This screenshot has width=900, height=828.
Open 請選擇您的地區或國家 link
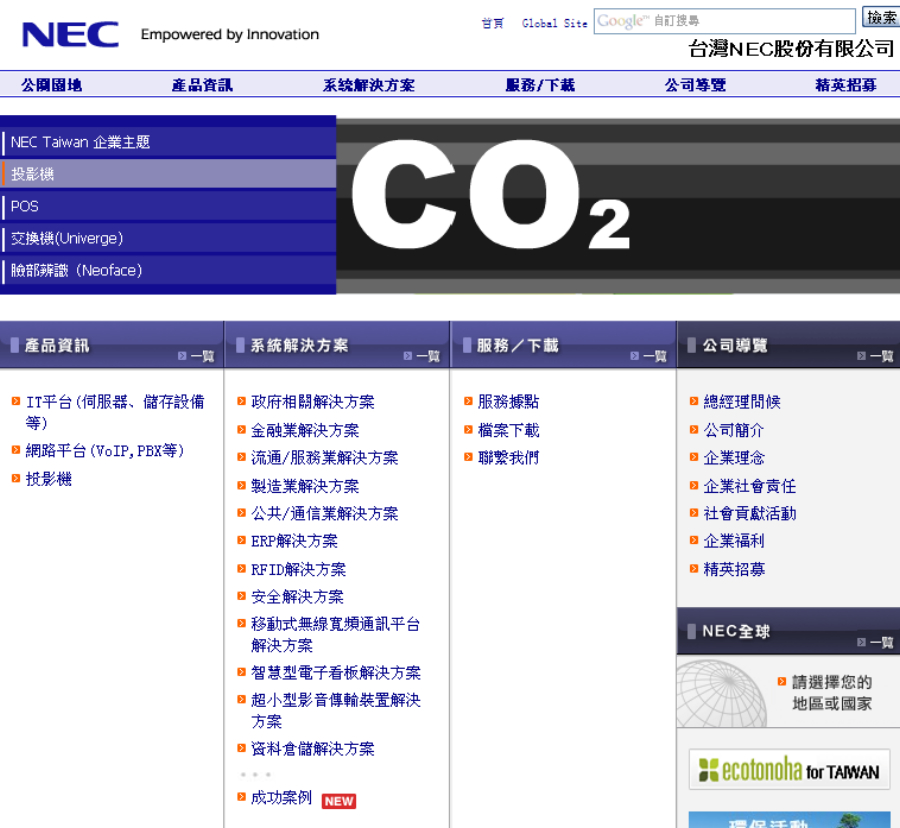click(x=832, y=693)
